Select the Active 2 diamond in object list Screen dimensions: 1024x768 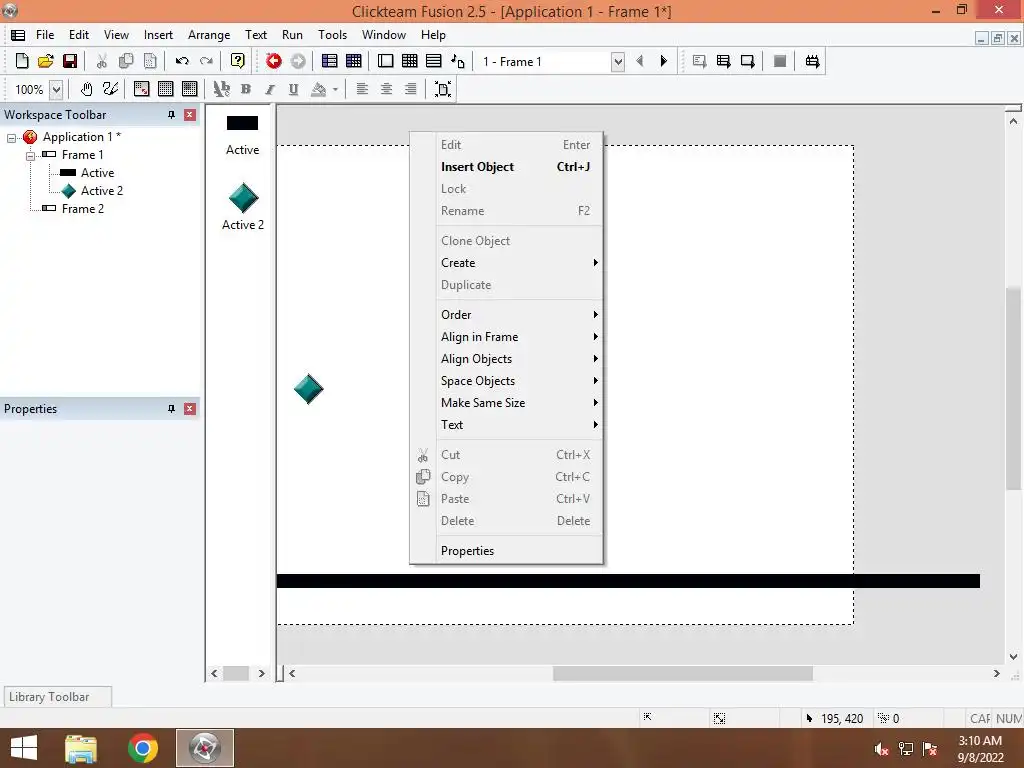click(243, 197)
